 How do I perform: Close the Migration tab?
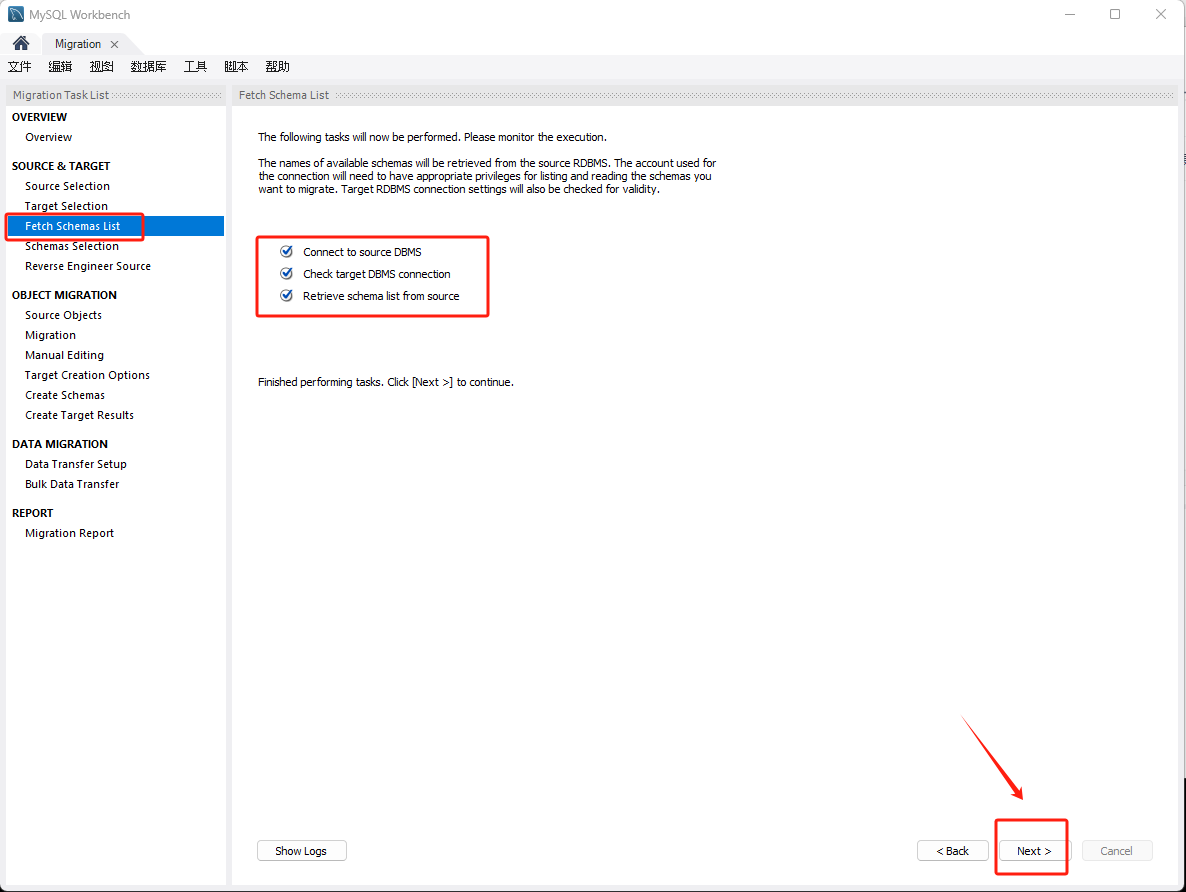coord(114,45)
